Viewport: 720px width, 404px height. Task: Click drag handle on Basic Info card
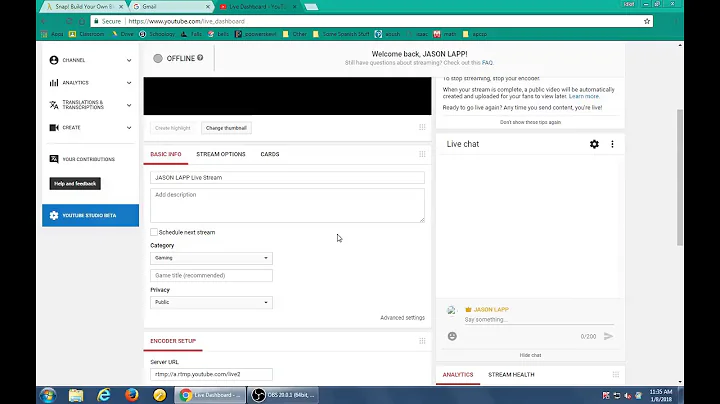(422, 154)
